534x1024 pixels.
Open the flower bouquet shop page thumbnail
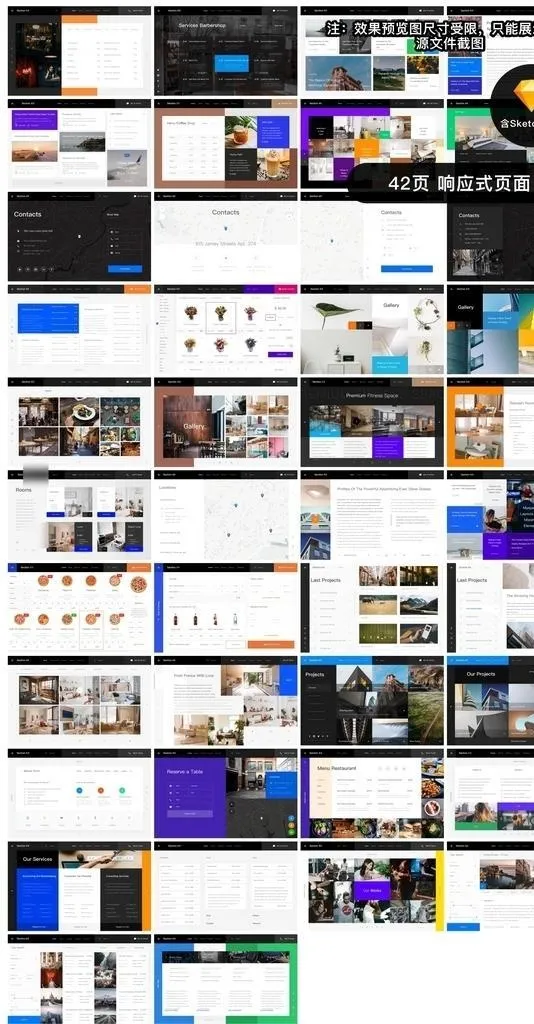[x=226, y=329]
